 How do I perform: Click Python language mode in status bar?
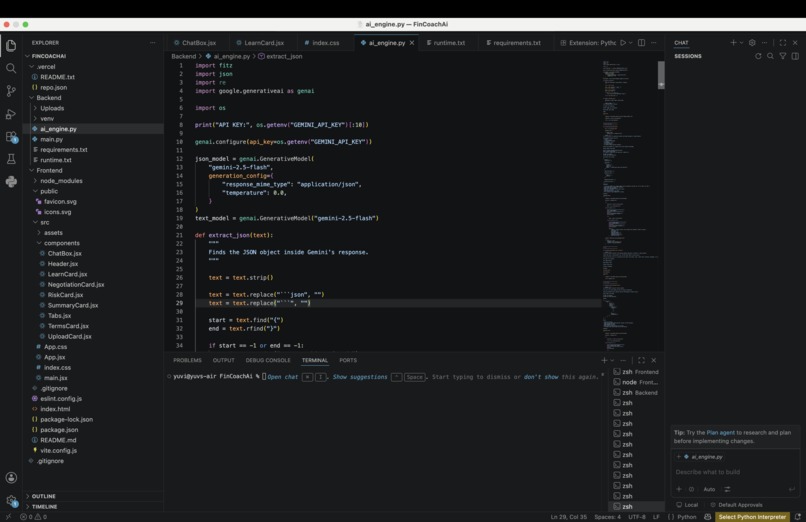686,517
